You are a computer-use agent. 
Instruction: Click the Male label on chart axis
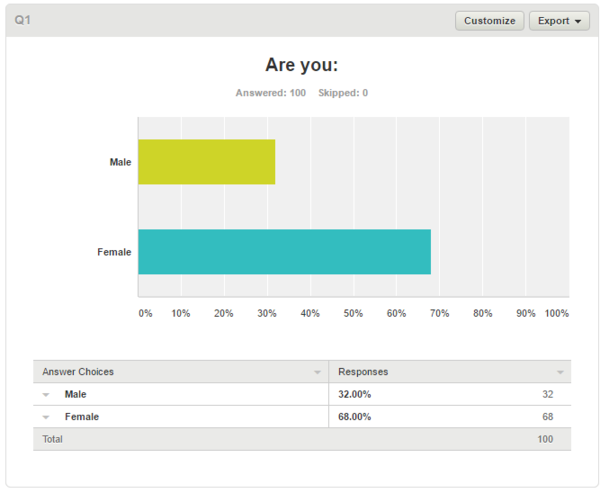click(121, 162)
